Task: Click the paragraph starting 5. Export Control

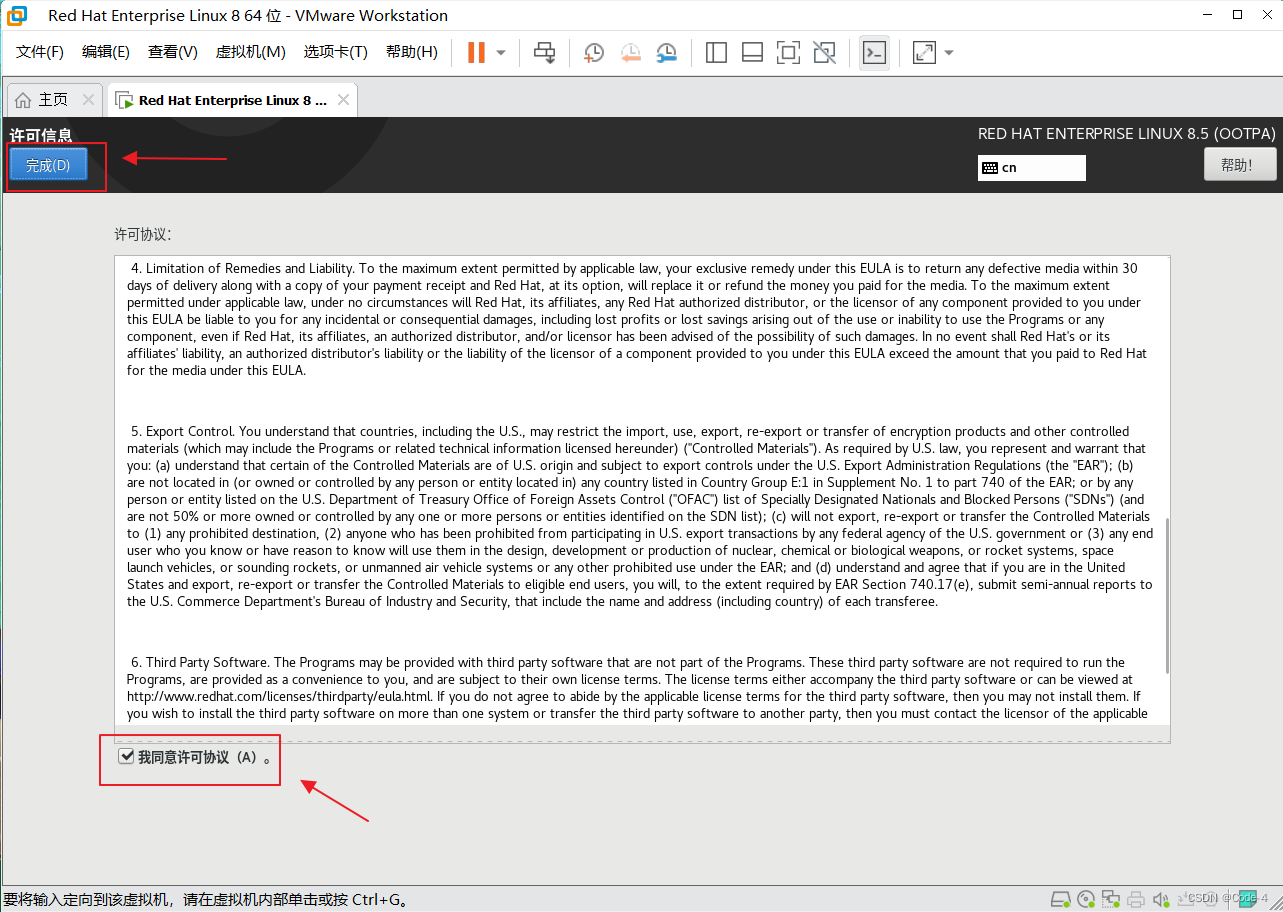Action: coord(639,516)
